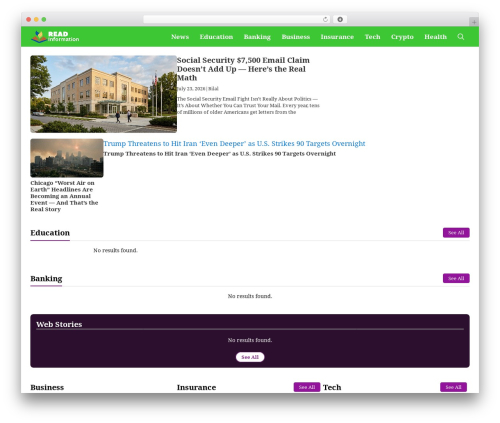Select Business in the navigation bar
Screen dimensions: 500x423
click(296, 37)
